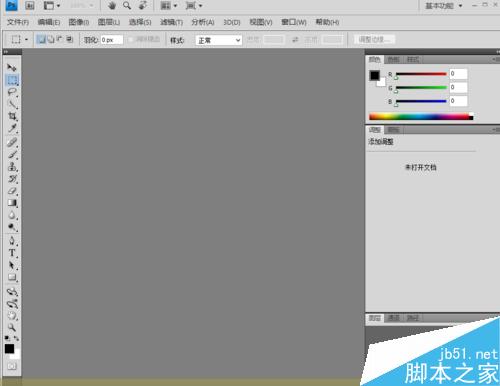The width and height of the screenshot is (500, 386).
Task: Select the Lasso tool
Action: click(12, 92)
